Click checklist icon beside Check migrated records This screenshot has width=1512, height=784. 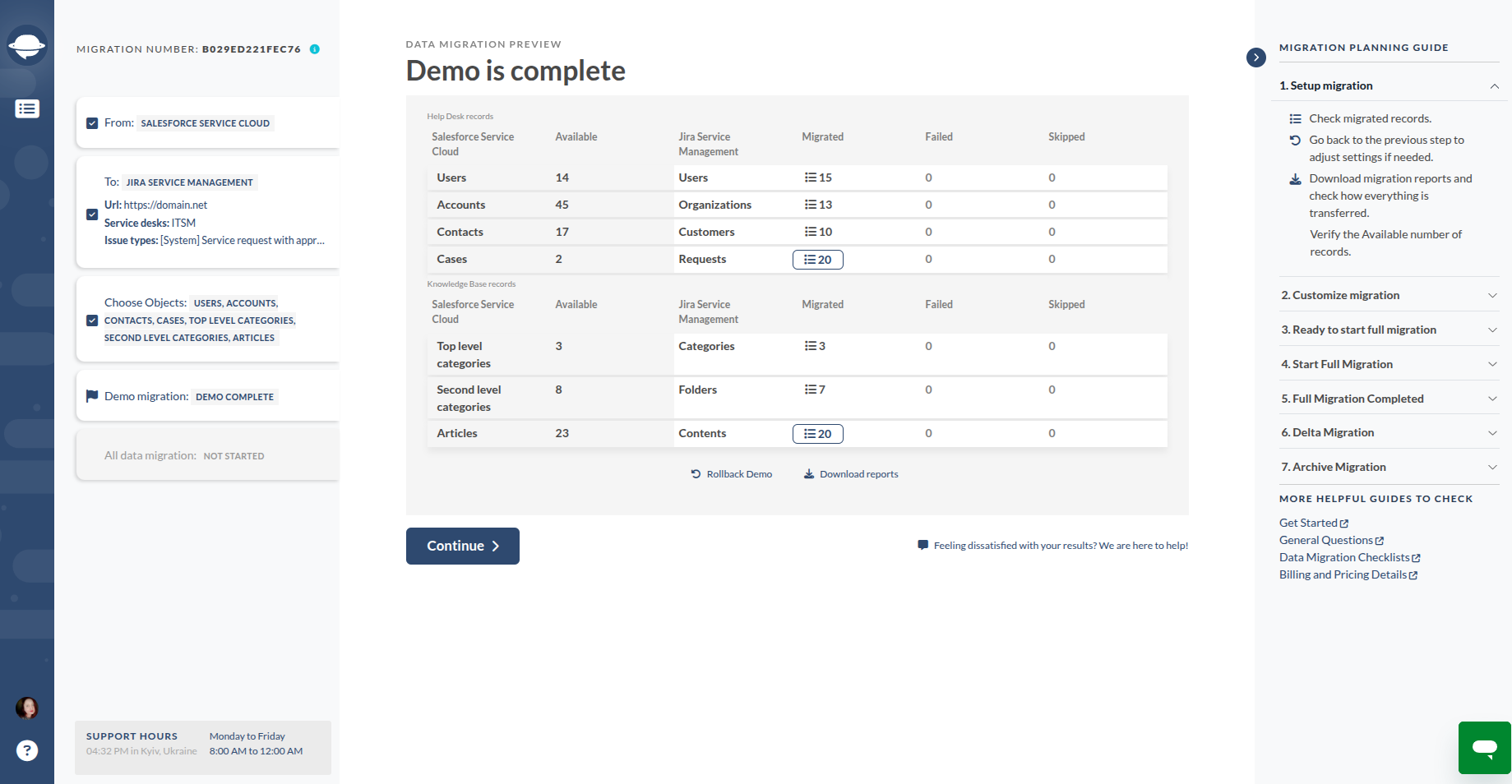tap(1296, 119)
